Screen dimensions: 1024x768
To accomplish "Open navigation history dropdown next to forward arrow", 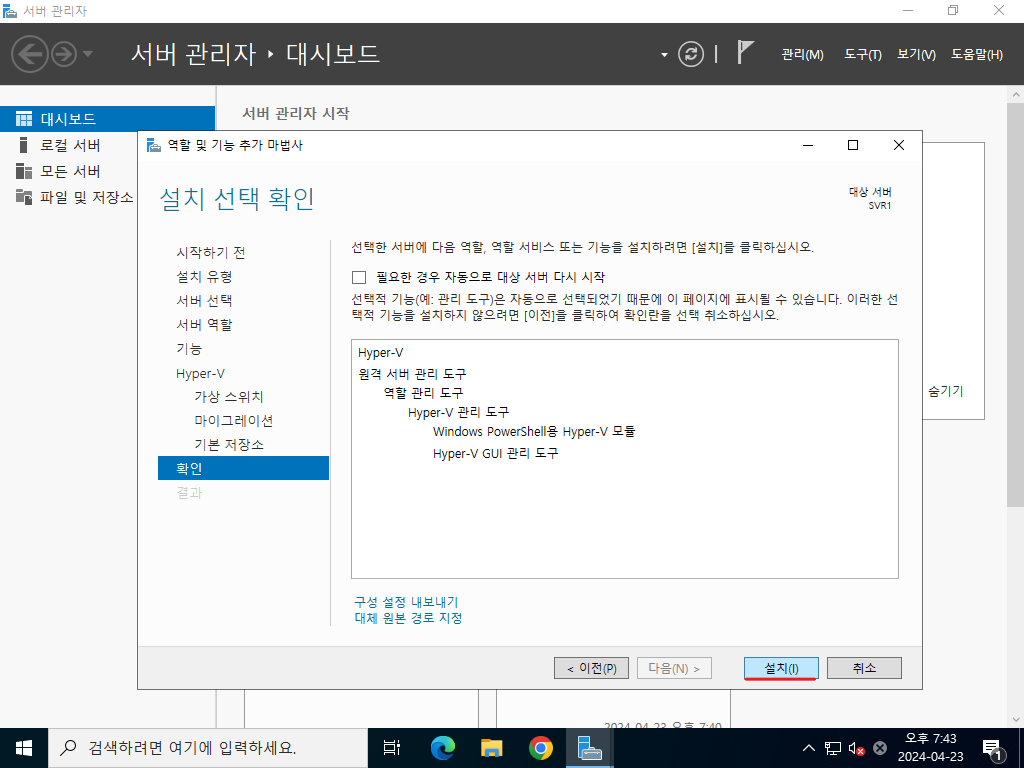I will click(88, 54).
